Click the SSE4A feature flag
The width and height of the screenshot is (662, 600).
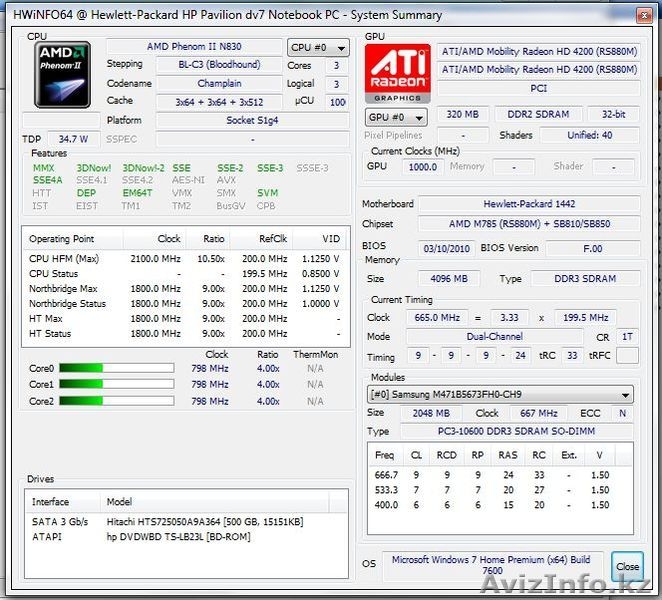coord(47,180)
